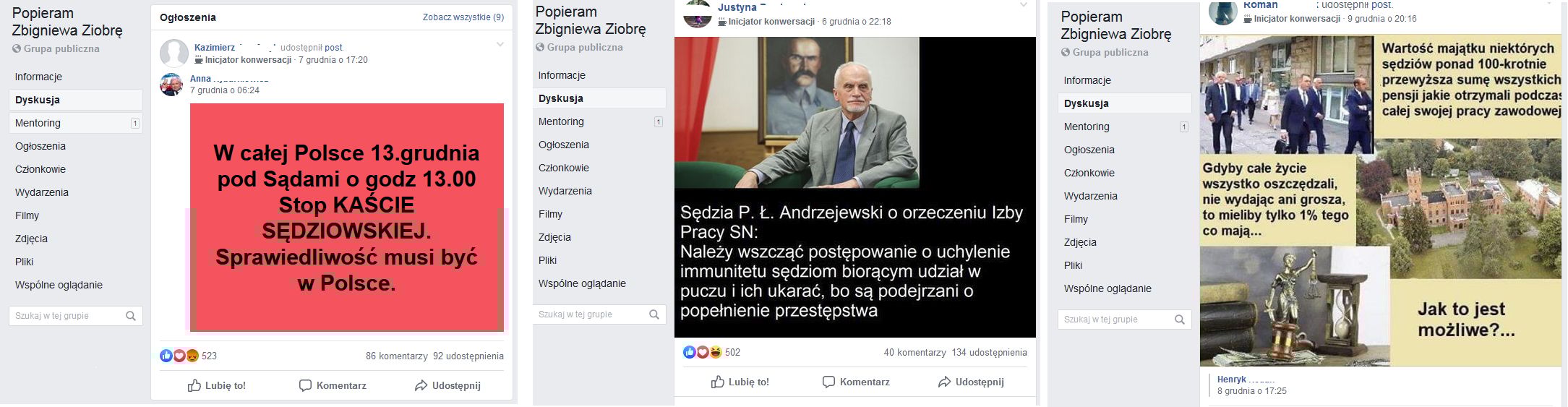Screen dimensions: 1568x407
Task: Select Członkowie in the middle sidebar
Action: tap(564, 168)
